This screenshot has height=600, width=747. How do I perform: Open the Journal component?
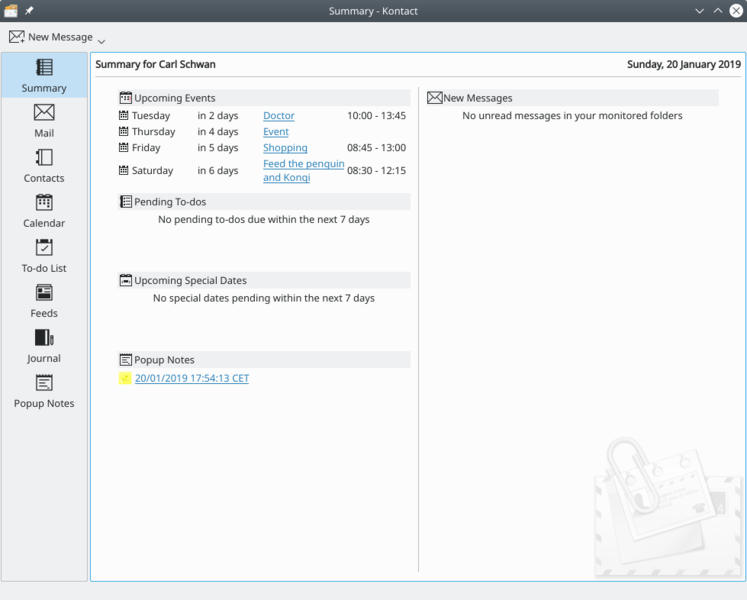[44, 346]
